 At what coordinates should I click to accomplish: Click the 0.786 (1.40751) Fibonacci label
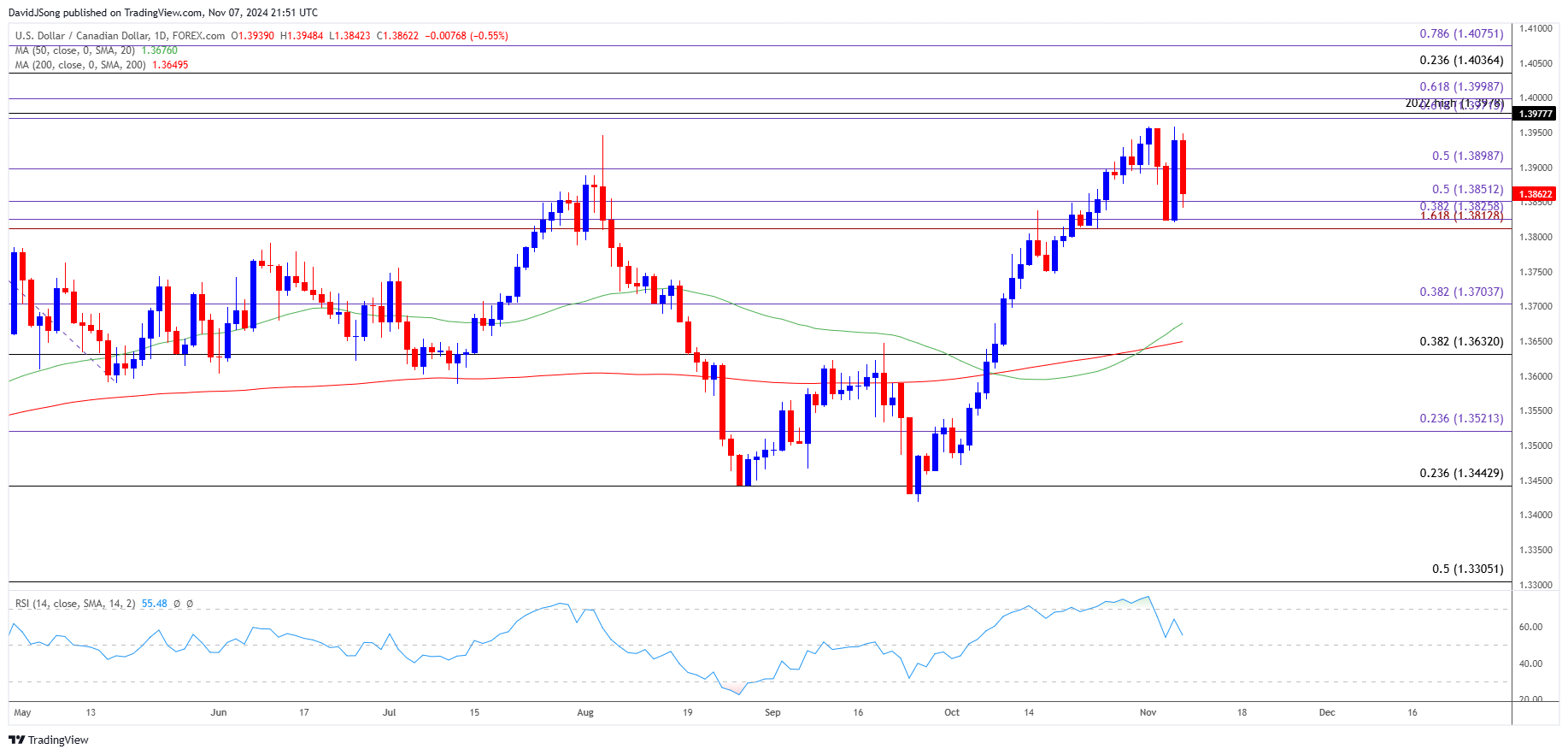pos(1461,33)
